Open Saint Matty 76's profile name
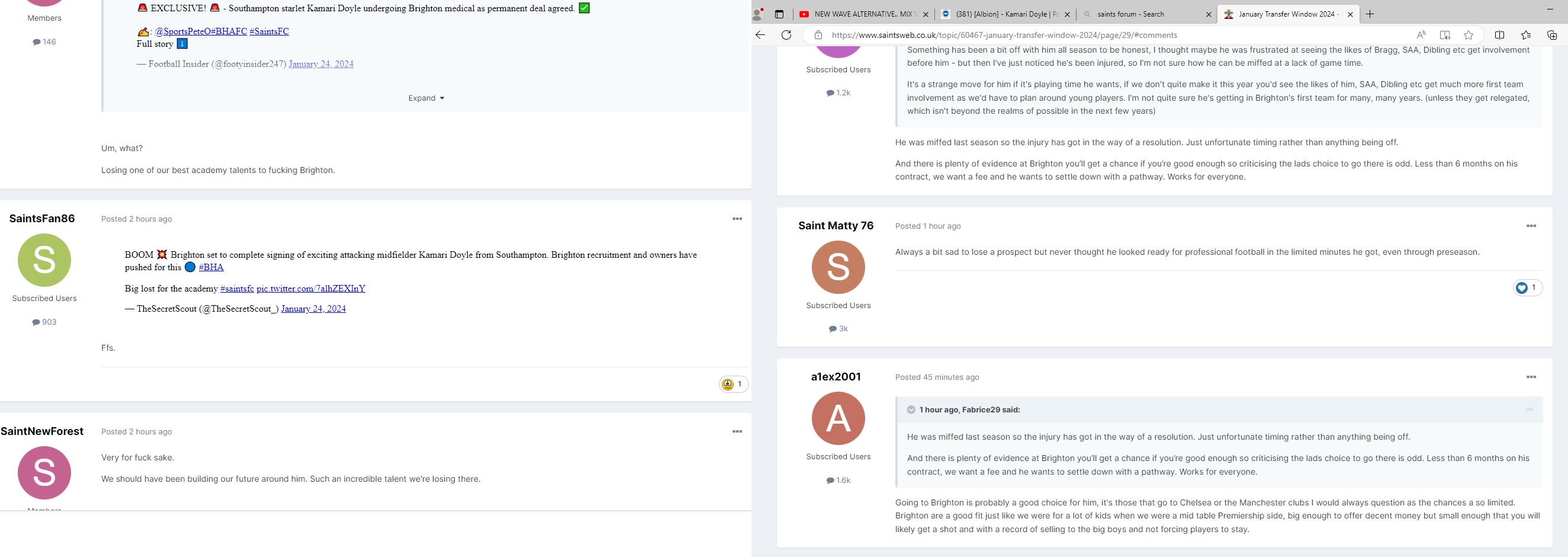1568x557 pixels. click(836, 226)
